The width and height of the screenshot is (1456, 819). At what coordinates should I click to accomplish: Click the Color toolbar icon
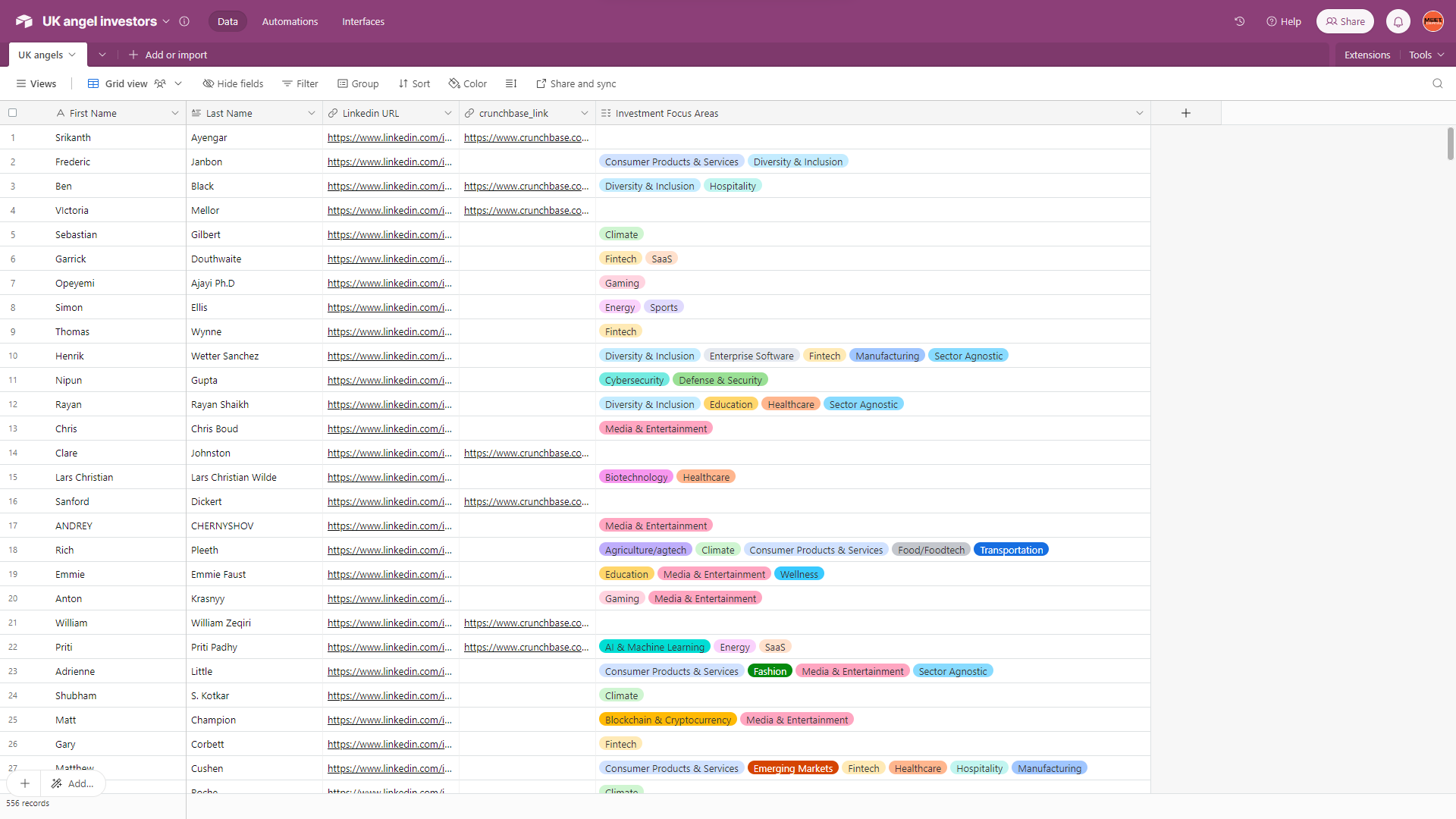pyautogui.click(x=468, y=83)
